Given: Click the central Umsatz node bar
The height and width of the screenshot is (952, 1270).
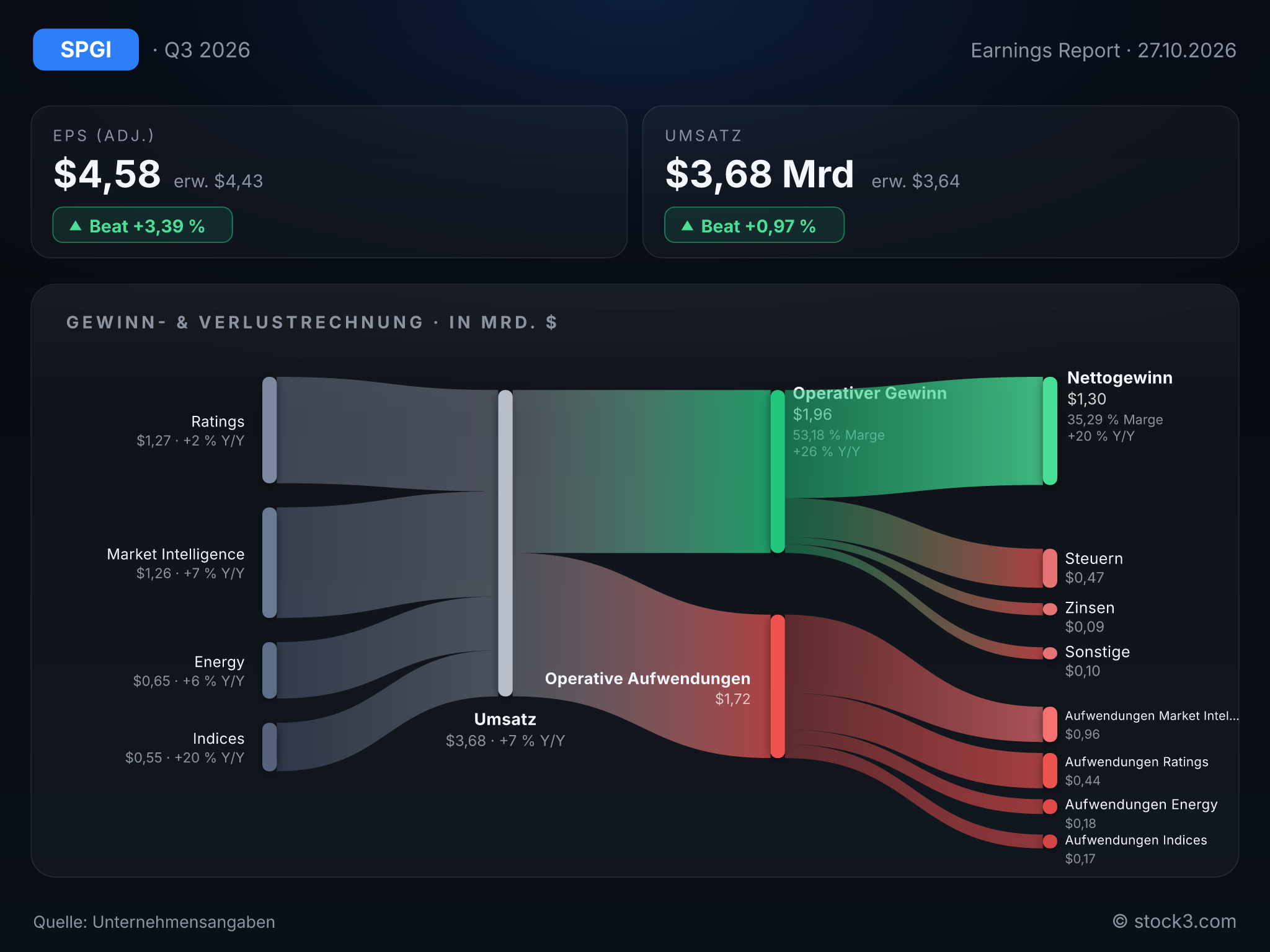Looking at the screenshot, I should point(505,543).
